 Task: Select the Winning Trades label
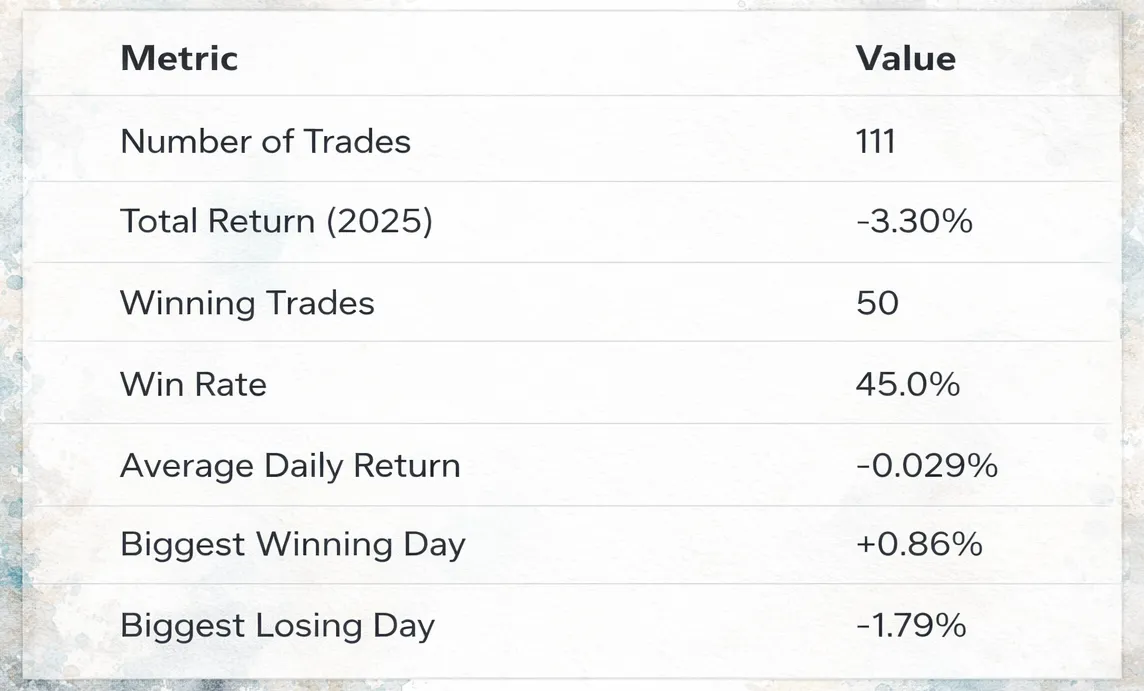(x=247, y=304)
